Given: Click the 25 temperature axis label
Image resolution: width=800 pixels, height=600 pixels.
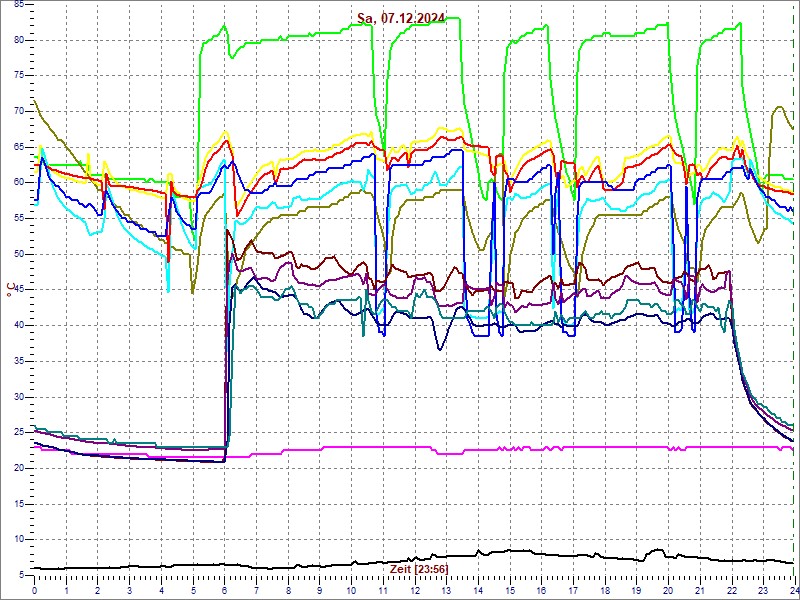Looking at the screenshot, I should (x=19, y=433).
